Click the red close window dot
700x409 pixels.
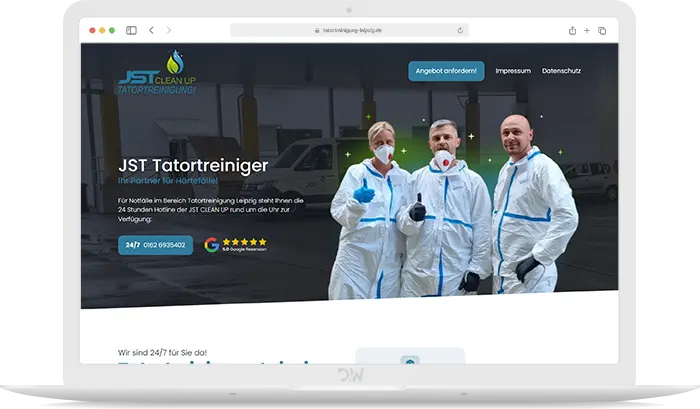click(x=92, y=30)
